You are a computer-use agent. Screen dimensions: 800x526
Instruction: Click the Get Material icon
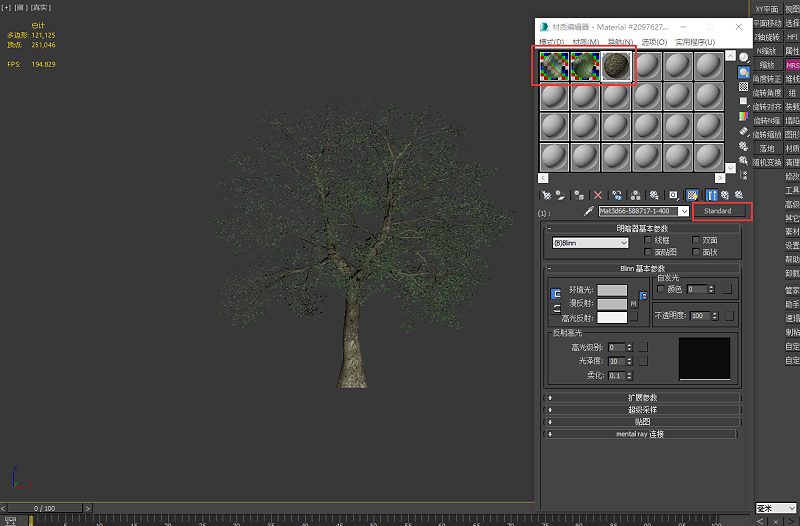pos(546,195)
